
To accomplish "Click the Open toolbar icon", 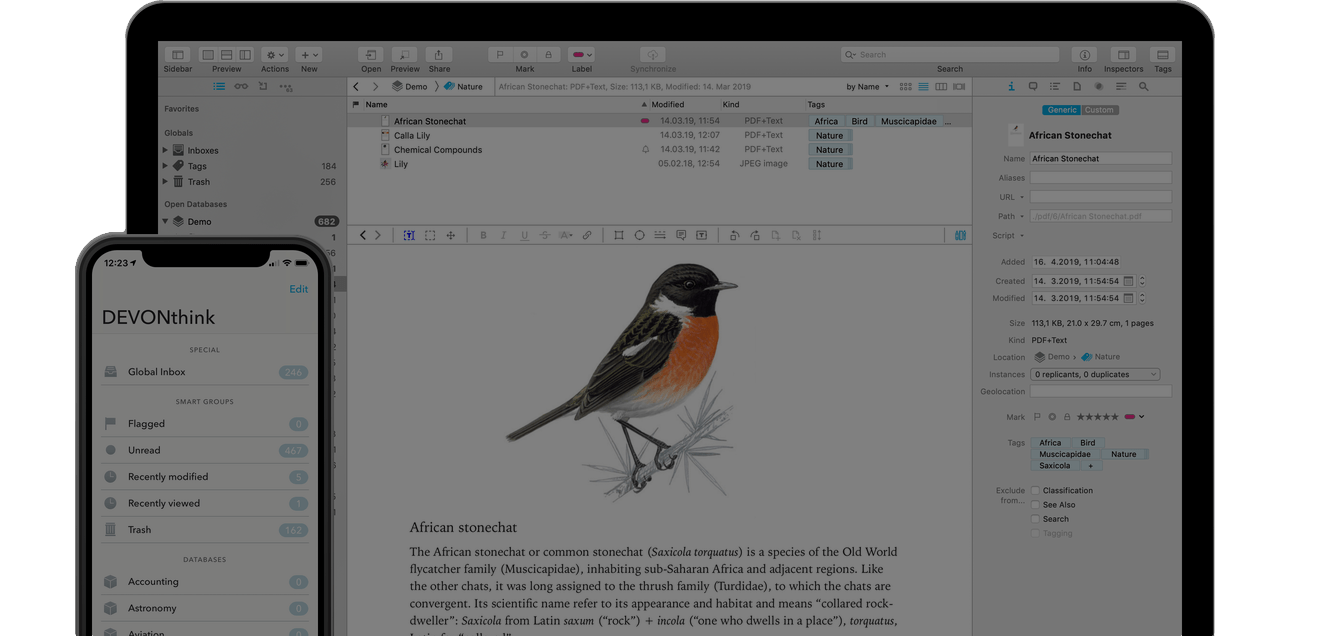I will coord(371,55).
